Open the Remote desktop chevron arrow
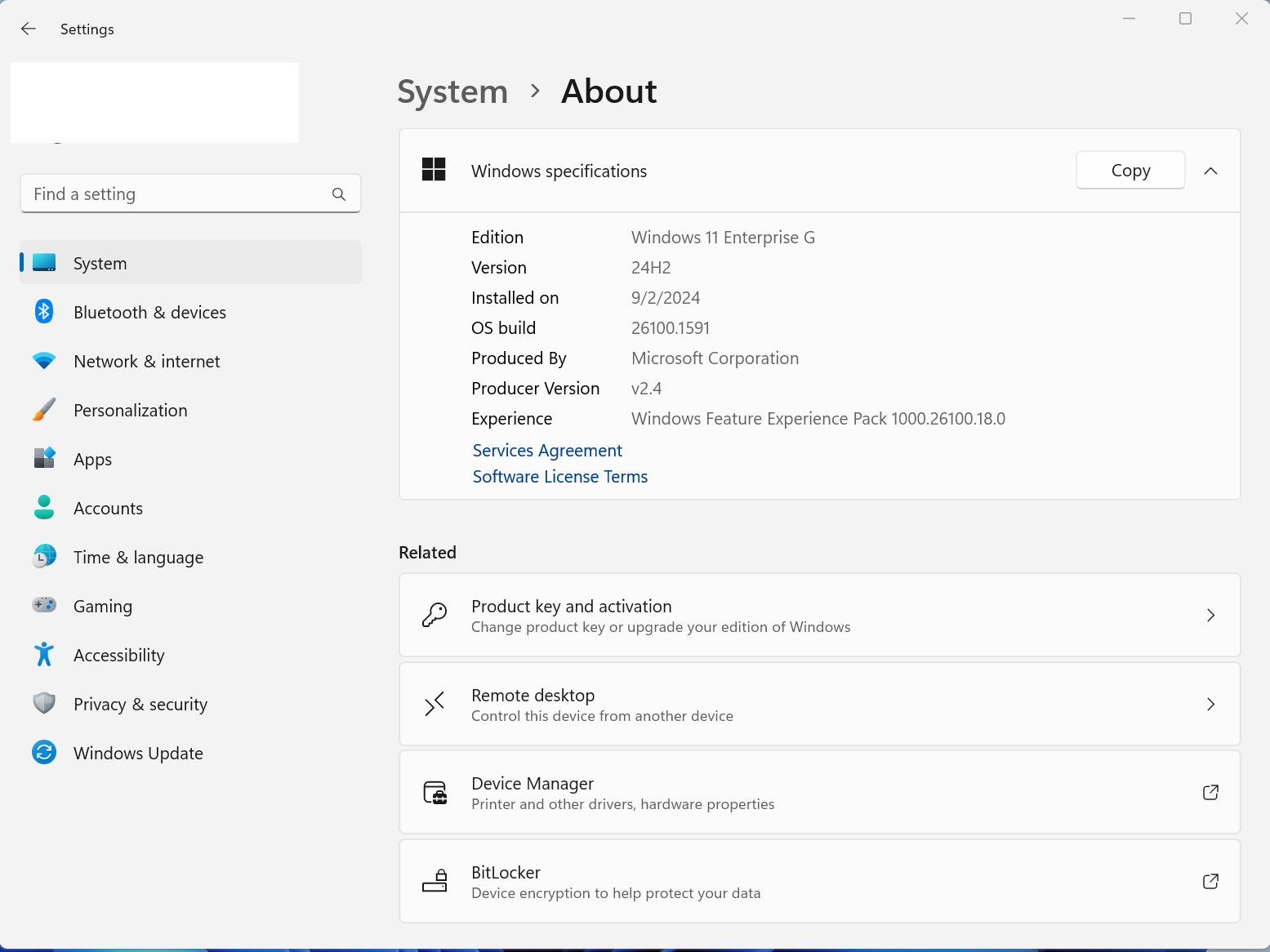The image size is (1270, 952). tap(1210, 704)
